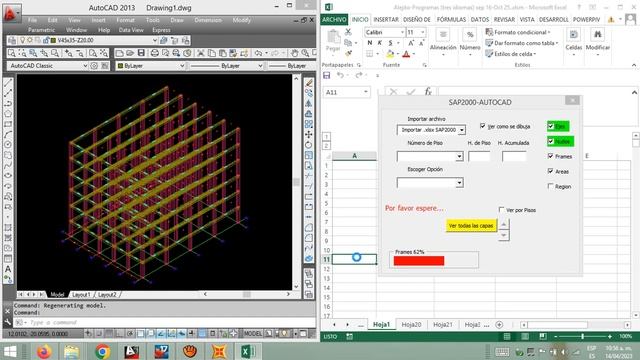Screen dimensions: 640x360
Task: Click the Modificar binoculars button
Action: (598, 41)
